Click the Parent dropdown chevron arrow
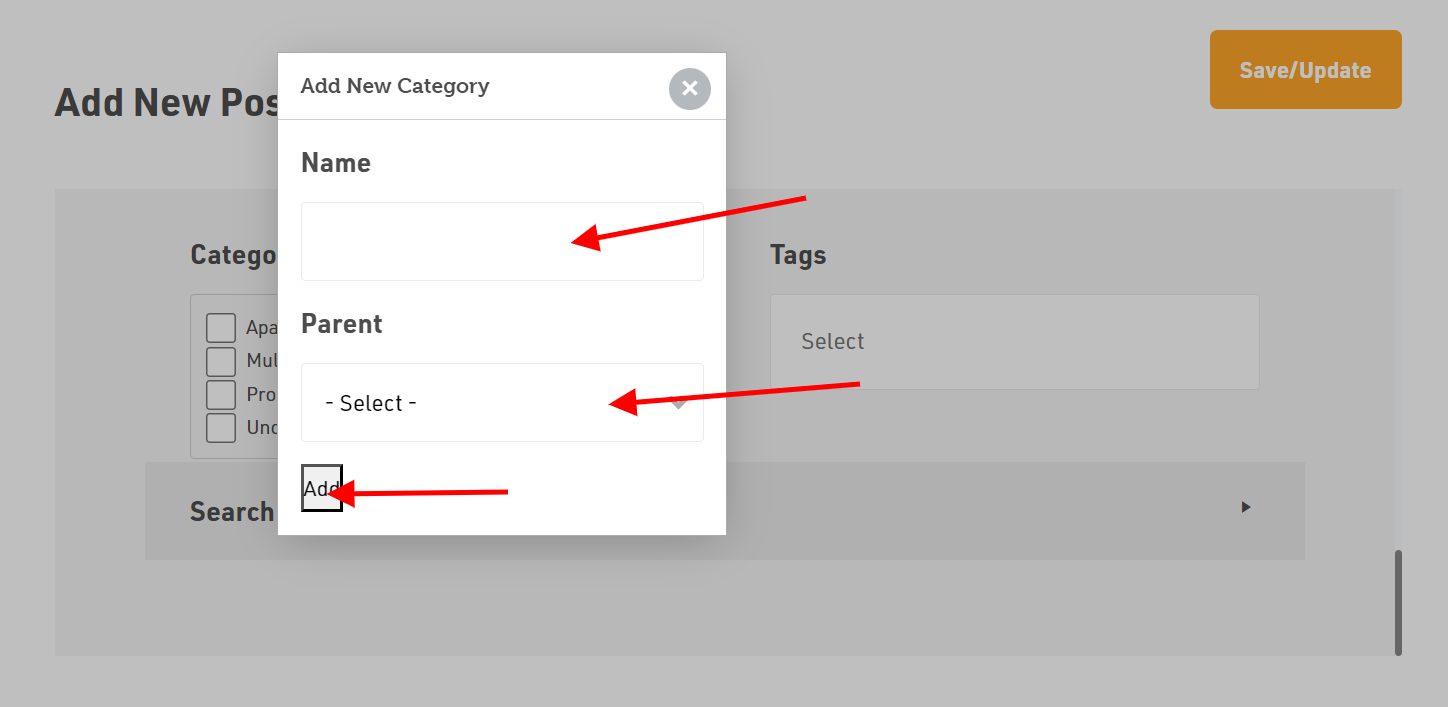1448x707 pixels. point(679,404)
